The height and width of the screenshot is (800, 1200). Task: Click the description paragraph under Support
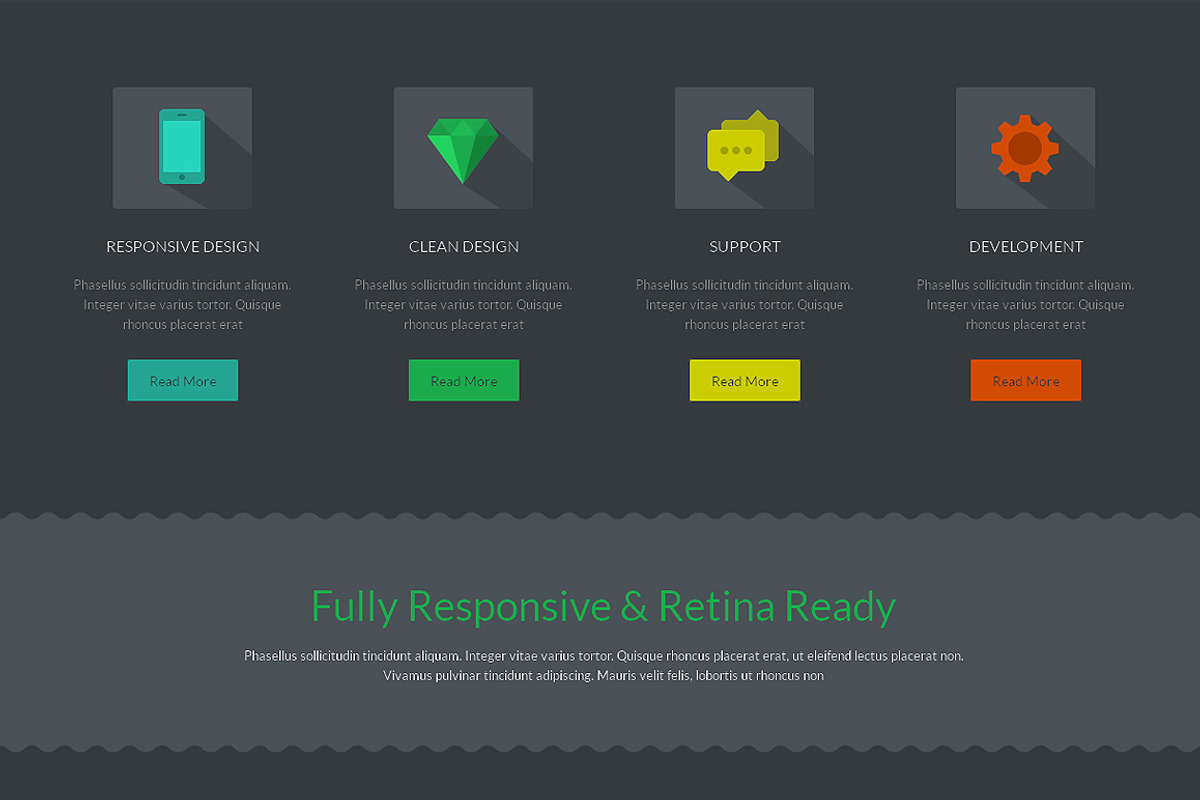745,305
